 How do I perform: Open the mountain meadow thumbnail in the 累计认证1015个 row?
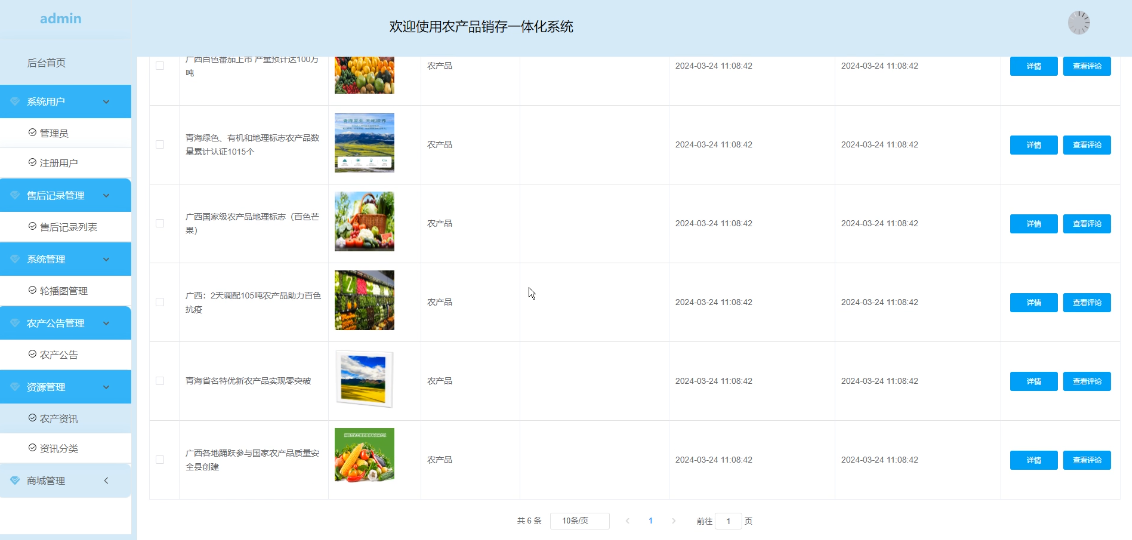[x=365, y=142]
